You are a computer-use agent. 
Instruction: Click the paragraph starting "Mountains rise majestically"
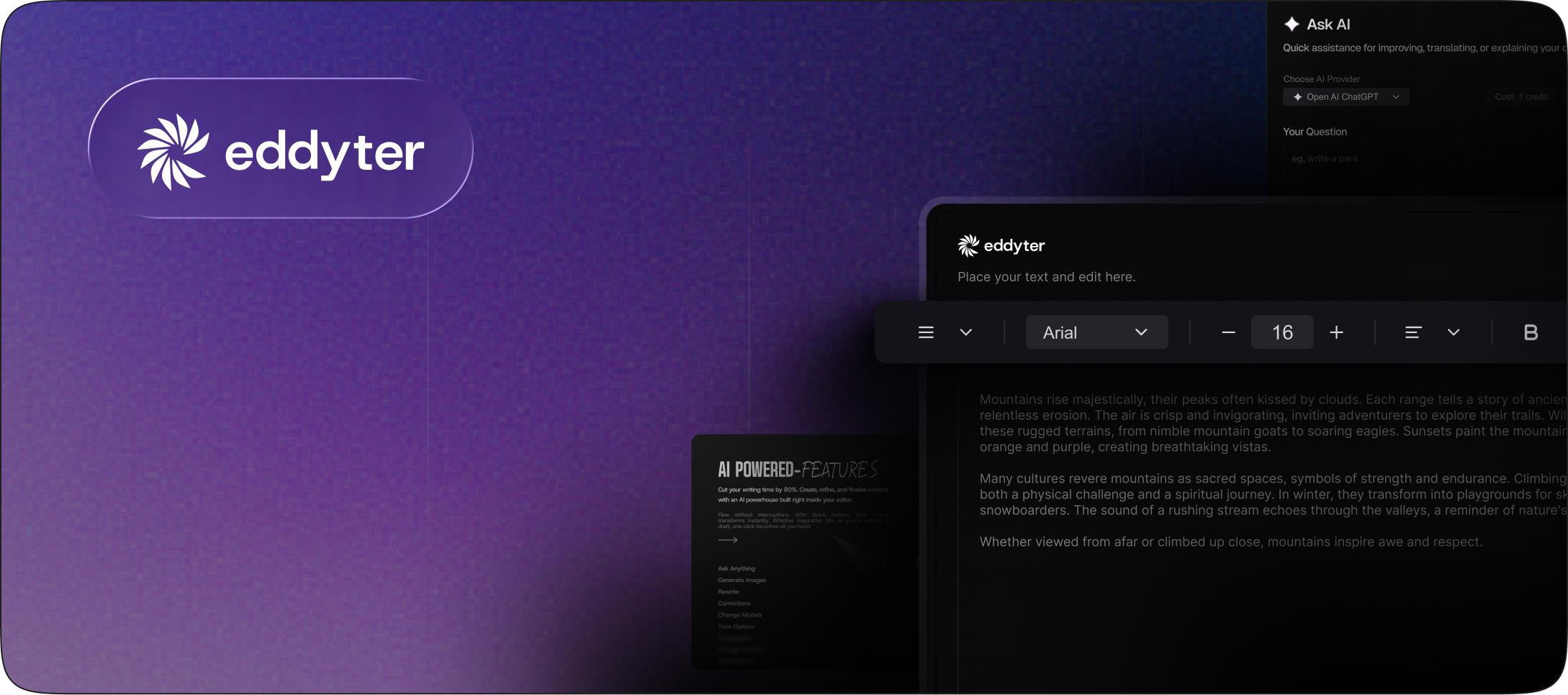pos(1273,423)
